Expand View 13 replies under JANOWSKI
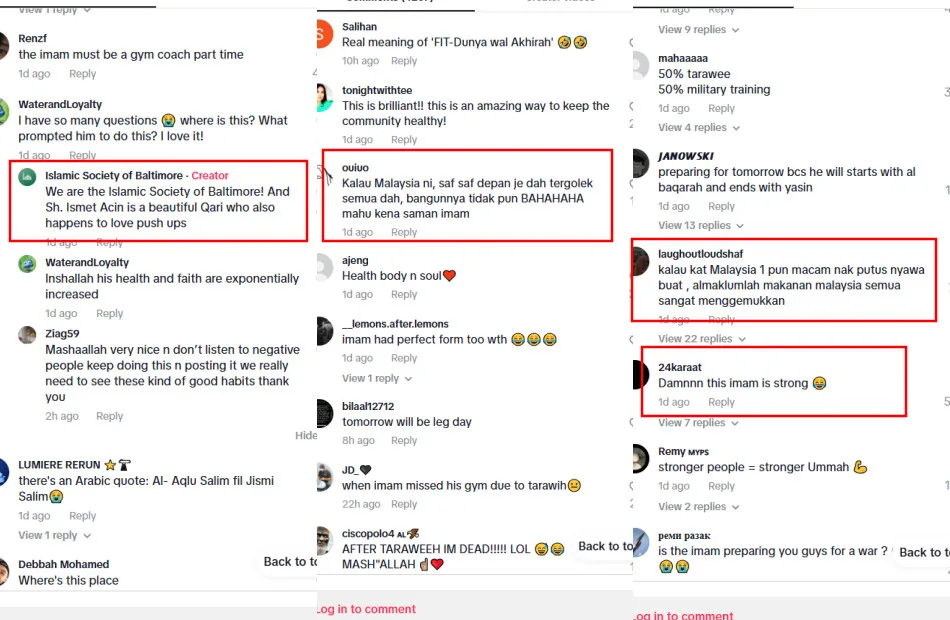Image resolution: width=950 pixels, height=620 pixels. 701,225
